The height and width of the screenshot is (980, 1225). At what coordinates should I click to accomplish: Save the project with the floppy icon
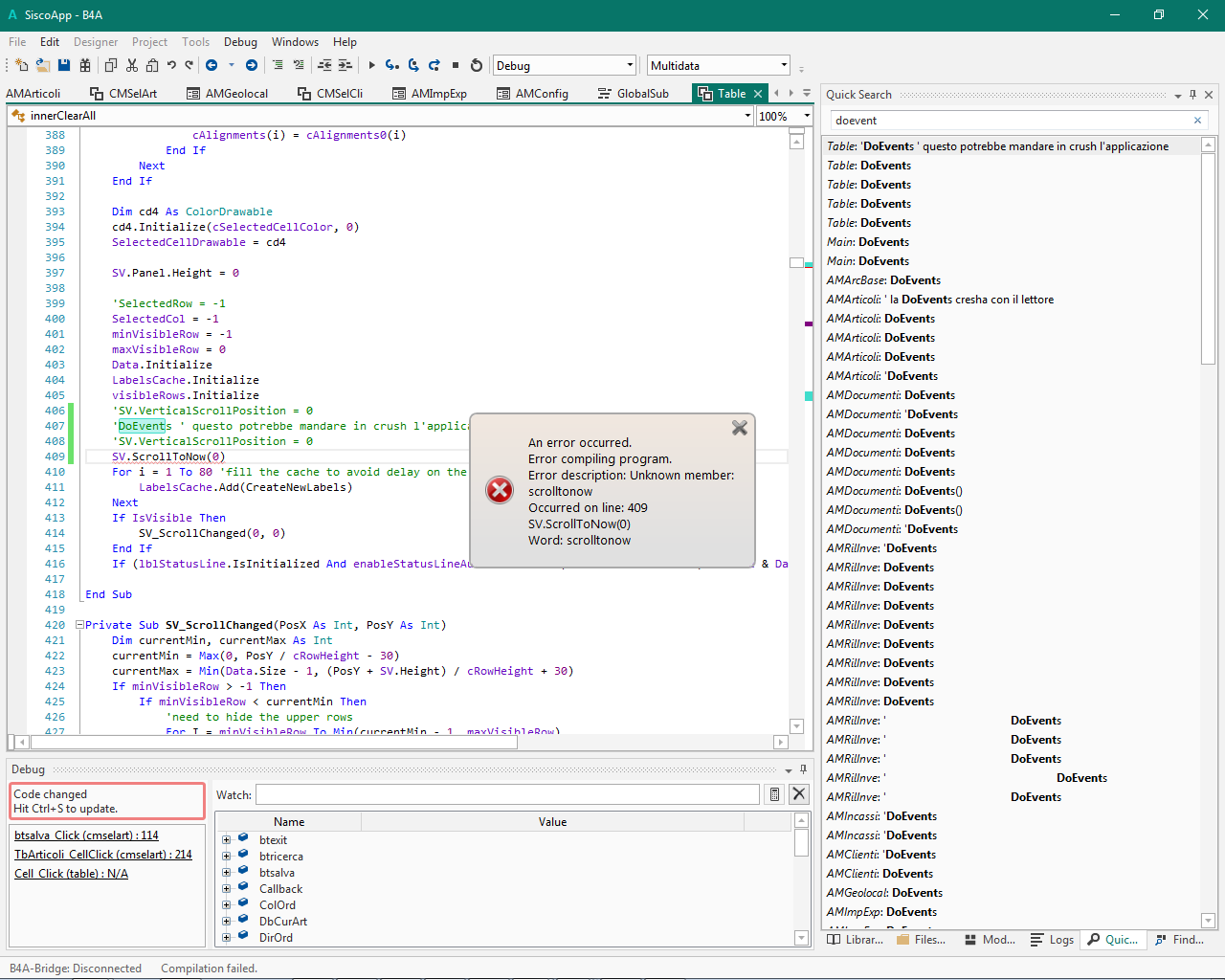(x=64, y=65)
